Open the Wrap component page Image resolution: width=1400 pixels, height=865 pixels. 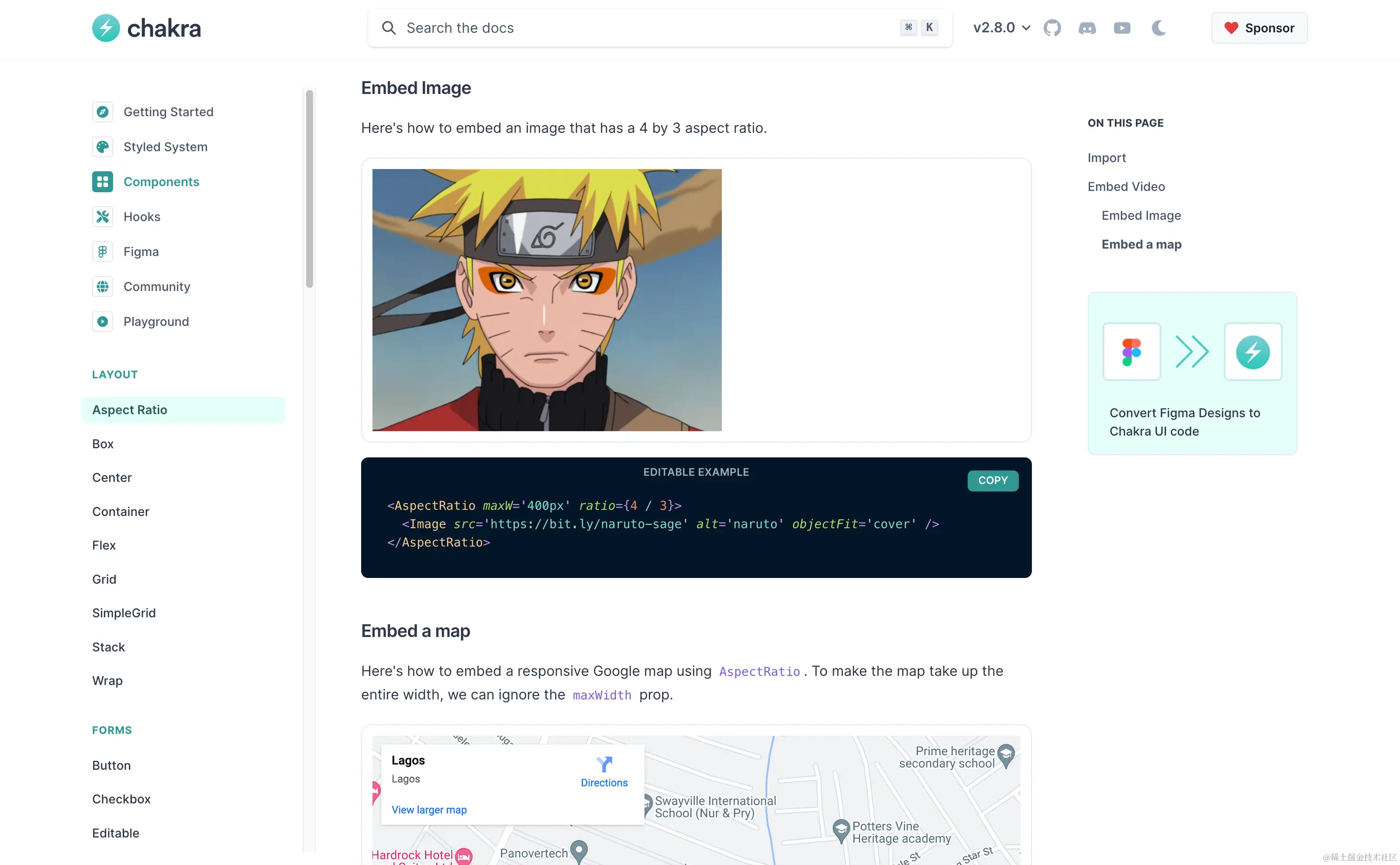(x=107, y=681)
